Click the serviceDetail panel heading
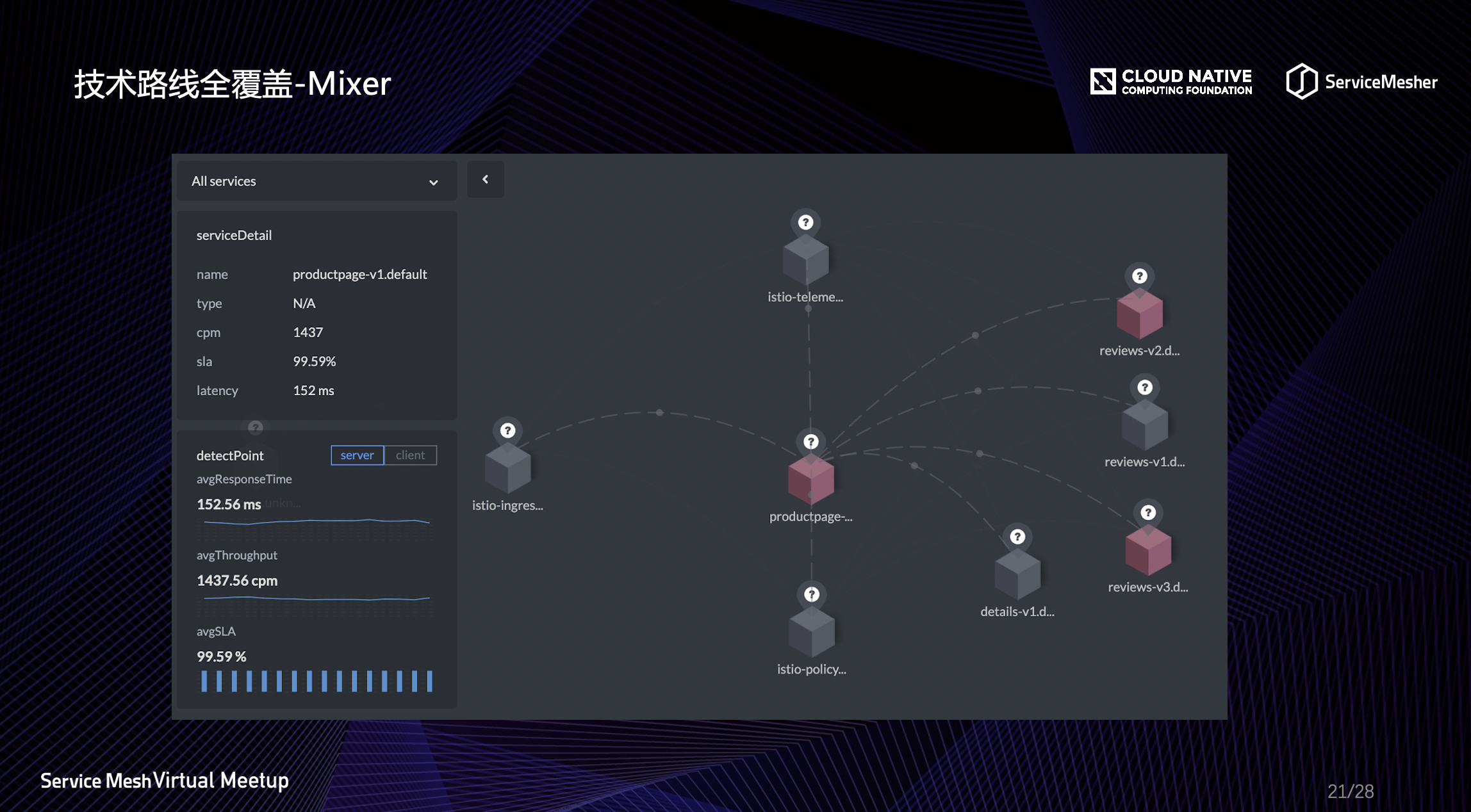Image resolution: width=1471 pixels, height=812 pixels. 234,235
